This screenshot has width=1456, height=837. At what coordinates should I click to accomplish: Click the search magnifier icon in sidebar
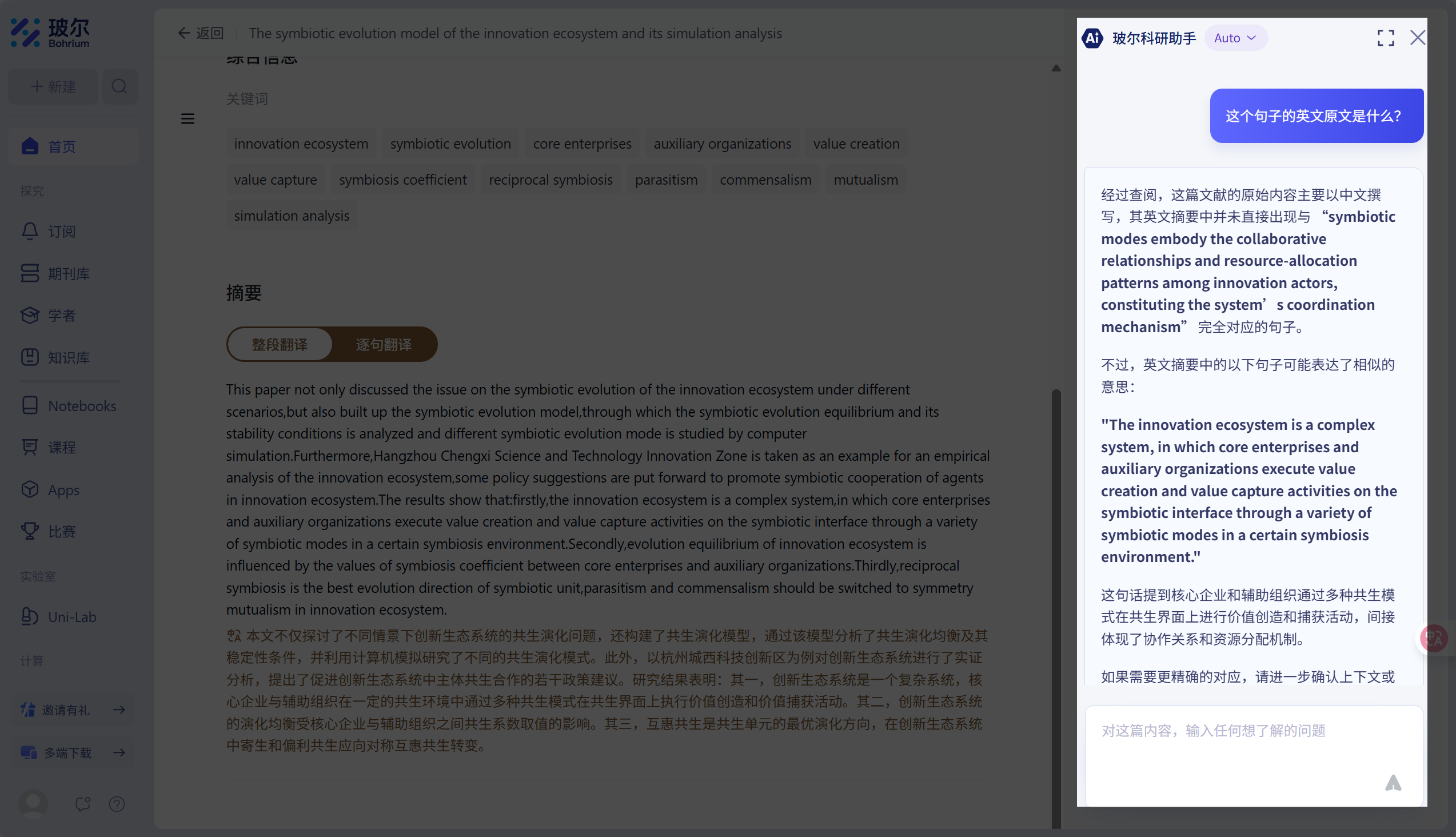pos(119,87)
